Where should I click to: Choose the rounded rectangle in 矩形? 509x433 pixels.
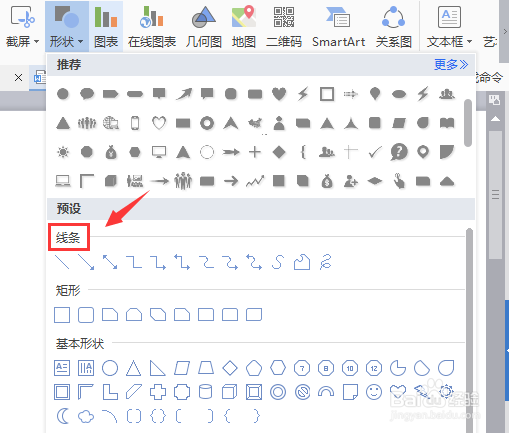click(x=86, y=315)
